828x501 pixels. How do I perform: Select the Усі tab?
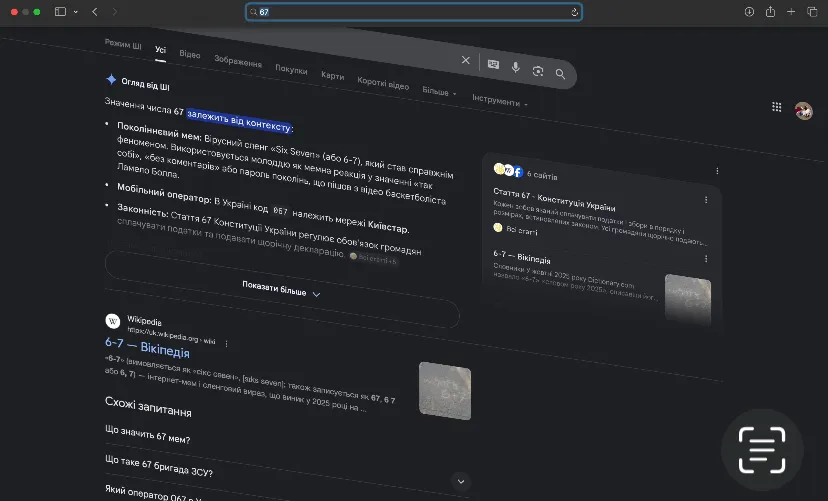click(x=161, y=50)
